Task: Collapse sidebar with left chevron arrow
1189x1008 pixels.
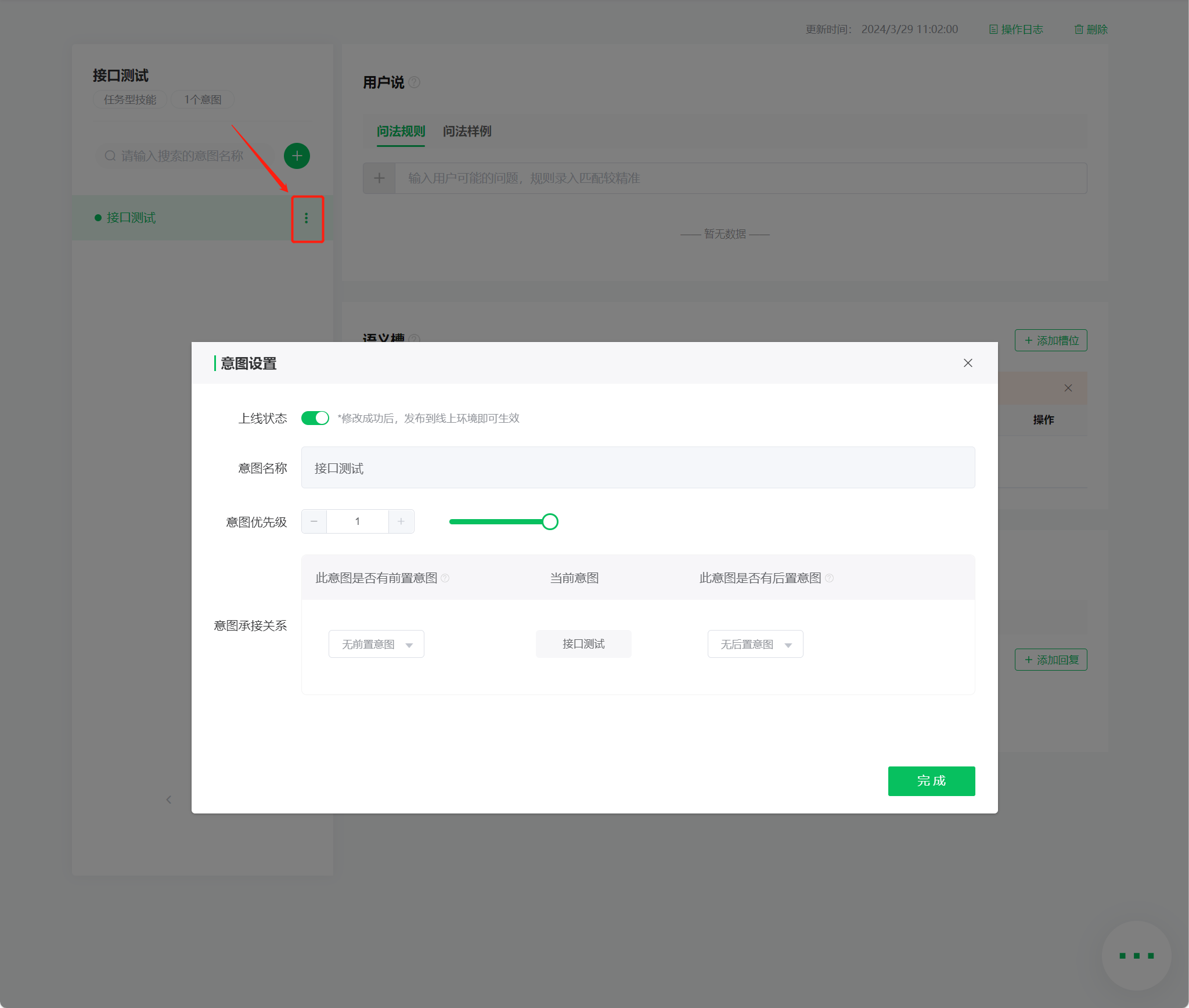Action: (x=169, y=800)
